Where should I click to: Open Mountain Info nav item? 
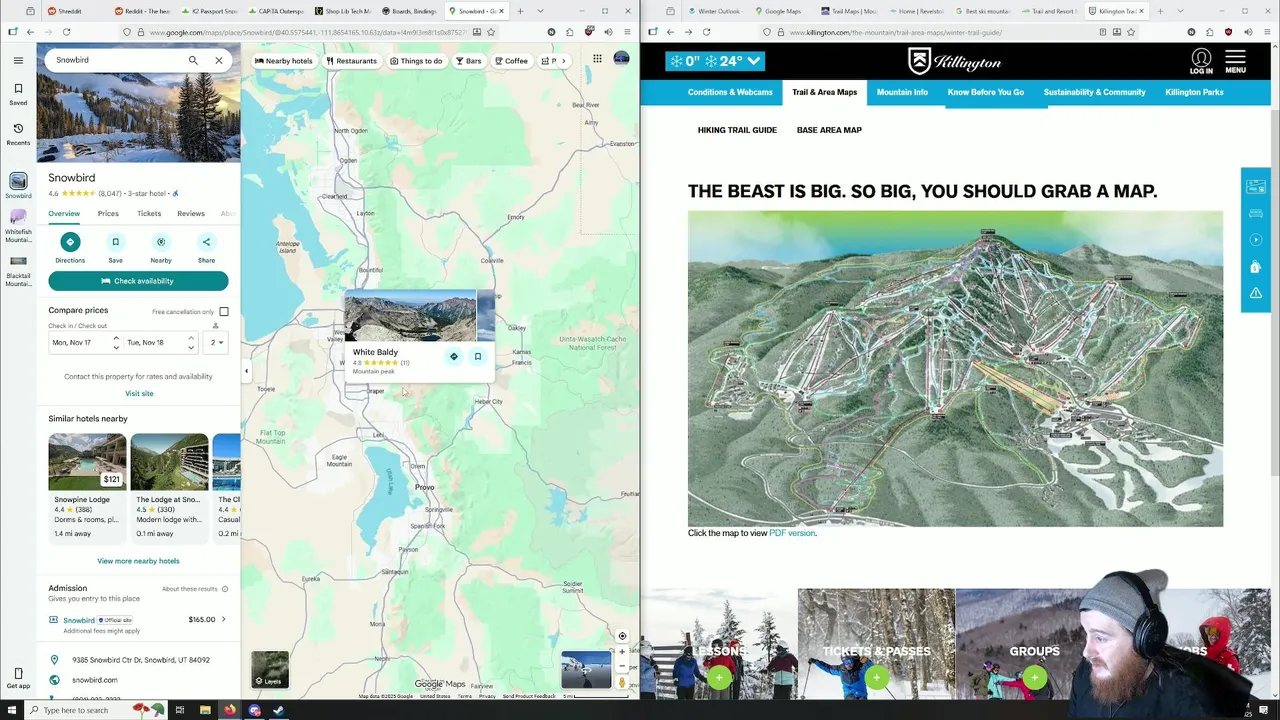[x=902, y=92]
